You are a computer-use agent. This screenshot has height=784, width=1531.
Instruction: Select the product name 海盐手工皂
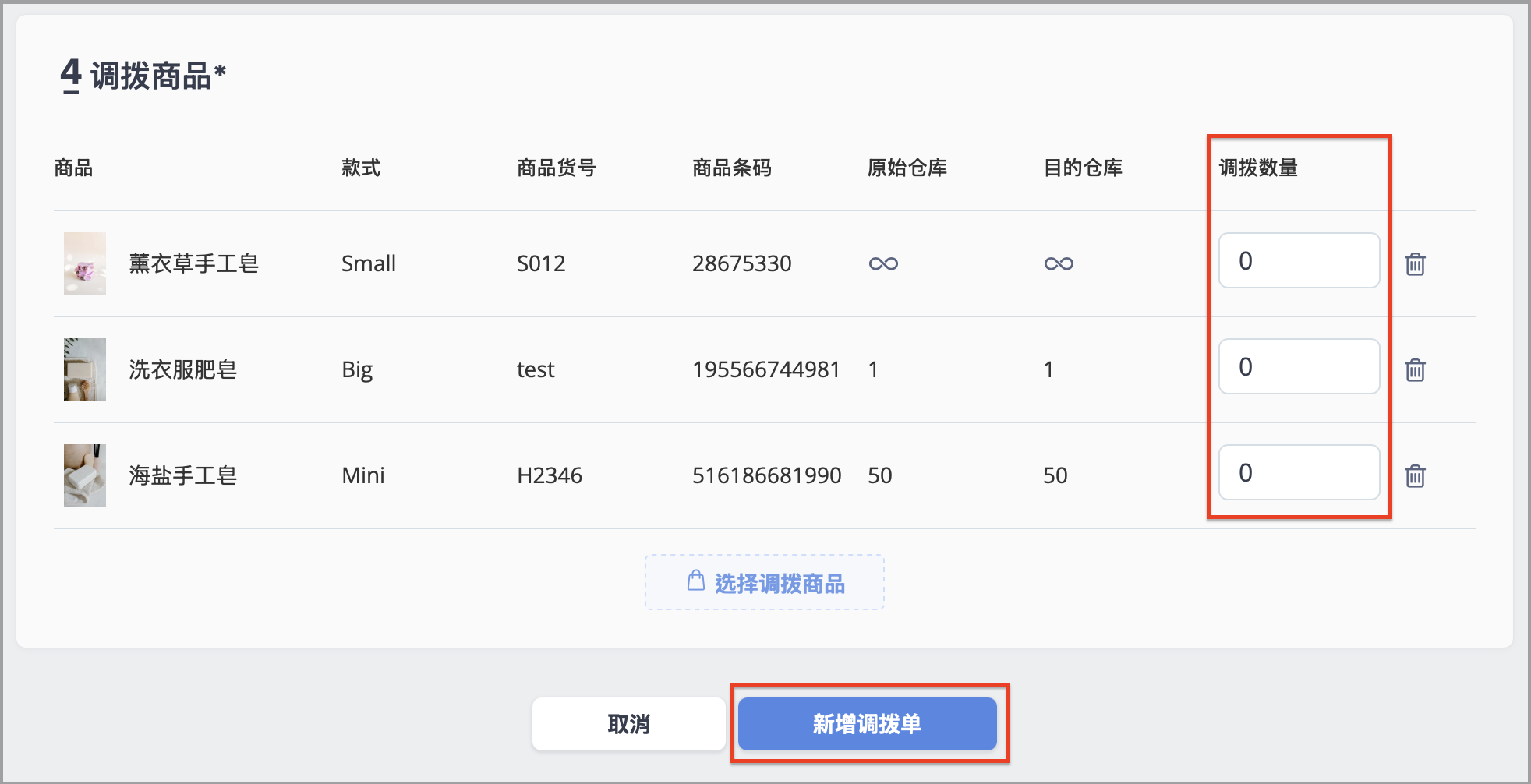click(183, 475)
